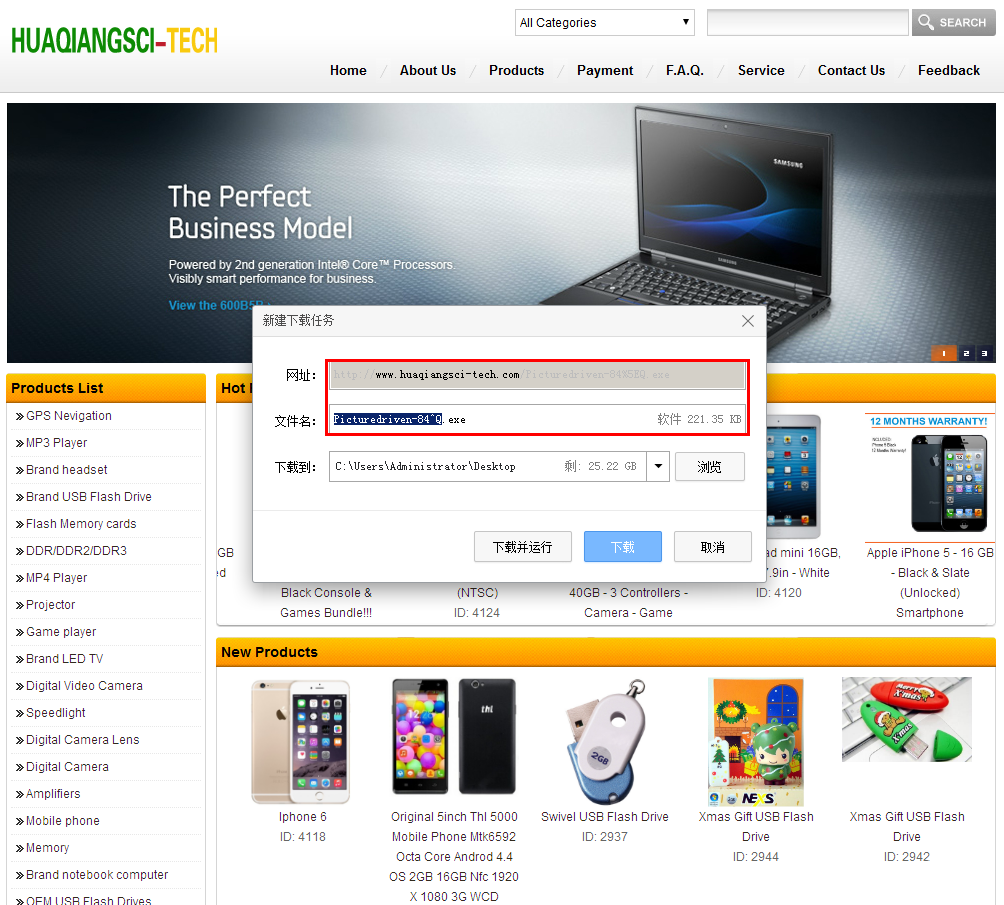Open the Payment page
This screenshot has height=905, width=1004.
click(604, 70)
